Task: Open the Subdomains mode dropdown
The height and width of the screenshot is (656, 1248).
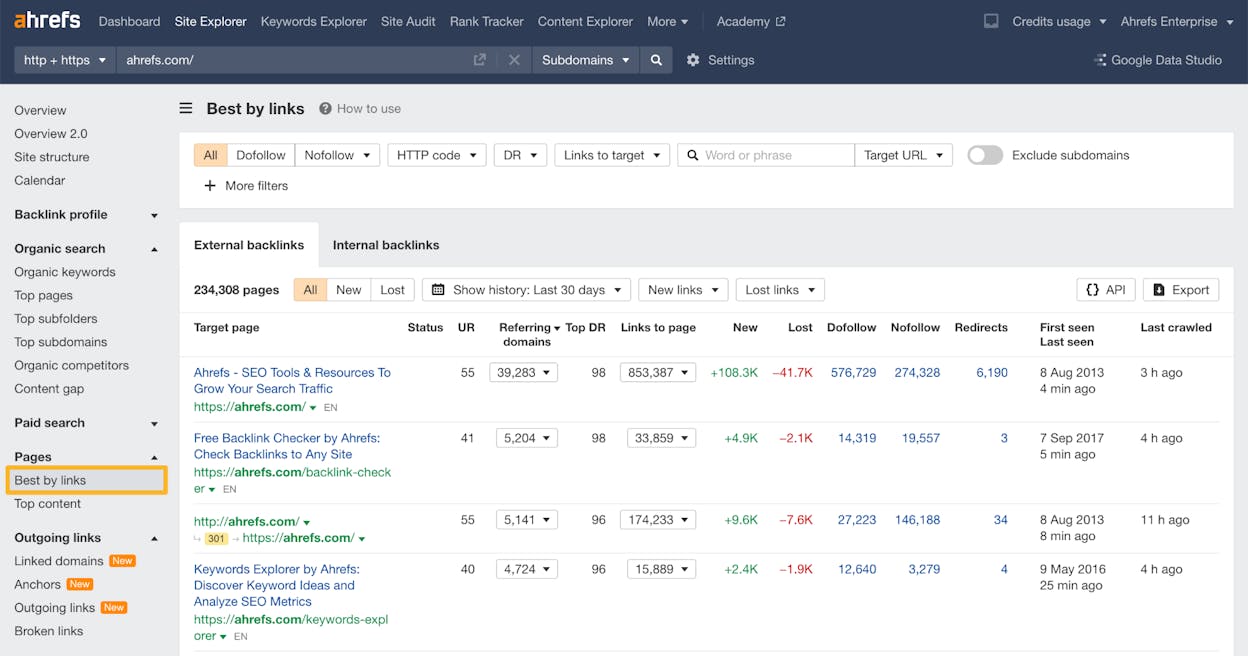Action: pyautogui.click(x=586, y=60)
